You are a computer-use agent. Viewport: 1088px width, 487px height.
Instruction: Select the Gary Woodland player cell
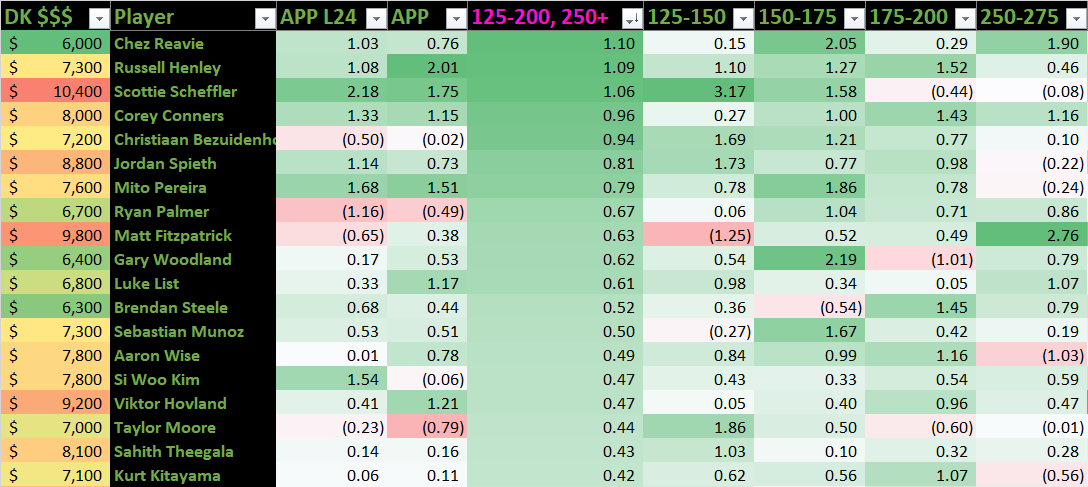(193, 259)
